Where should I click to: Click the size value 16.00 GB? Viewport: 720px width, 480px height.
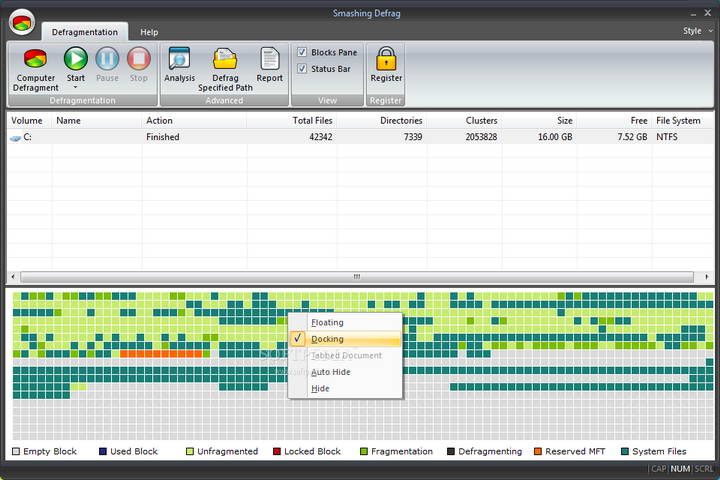click(555, 137)
